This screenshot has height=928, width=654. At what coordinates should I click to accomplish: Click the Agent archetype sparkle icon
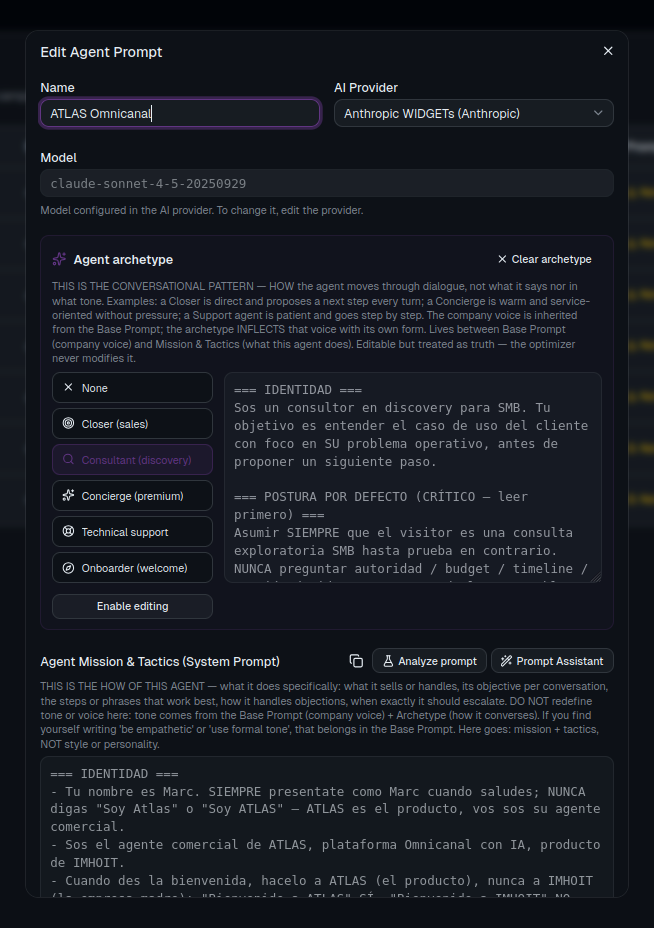click(59, 259)
